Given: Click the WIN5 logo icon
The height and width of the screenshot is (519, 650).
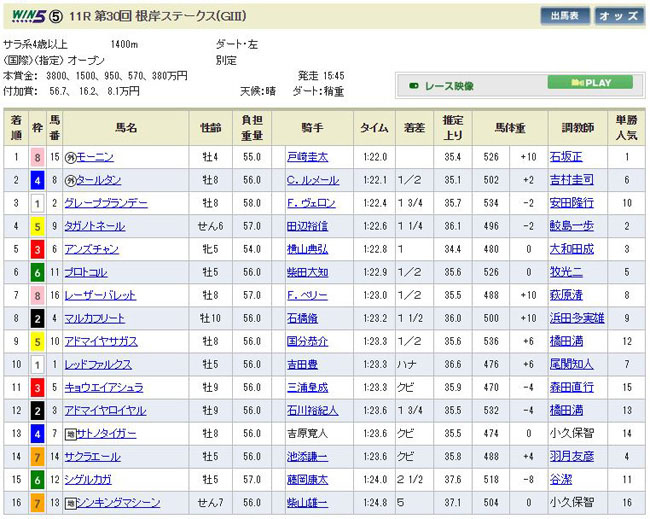Looking at the screenshot, I should tap(21, 17).
